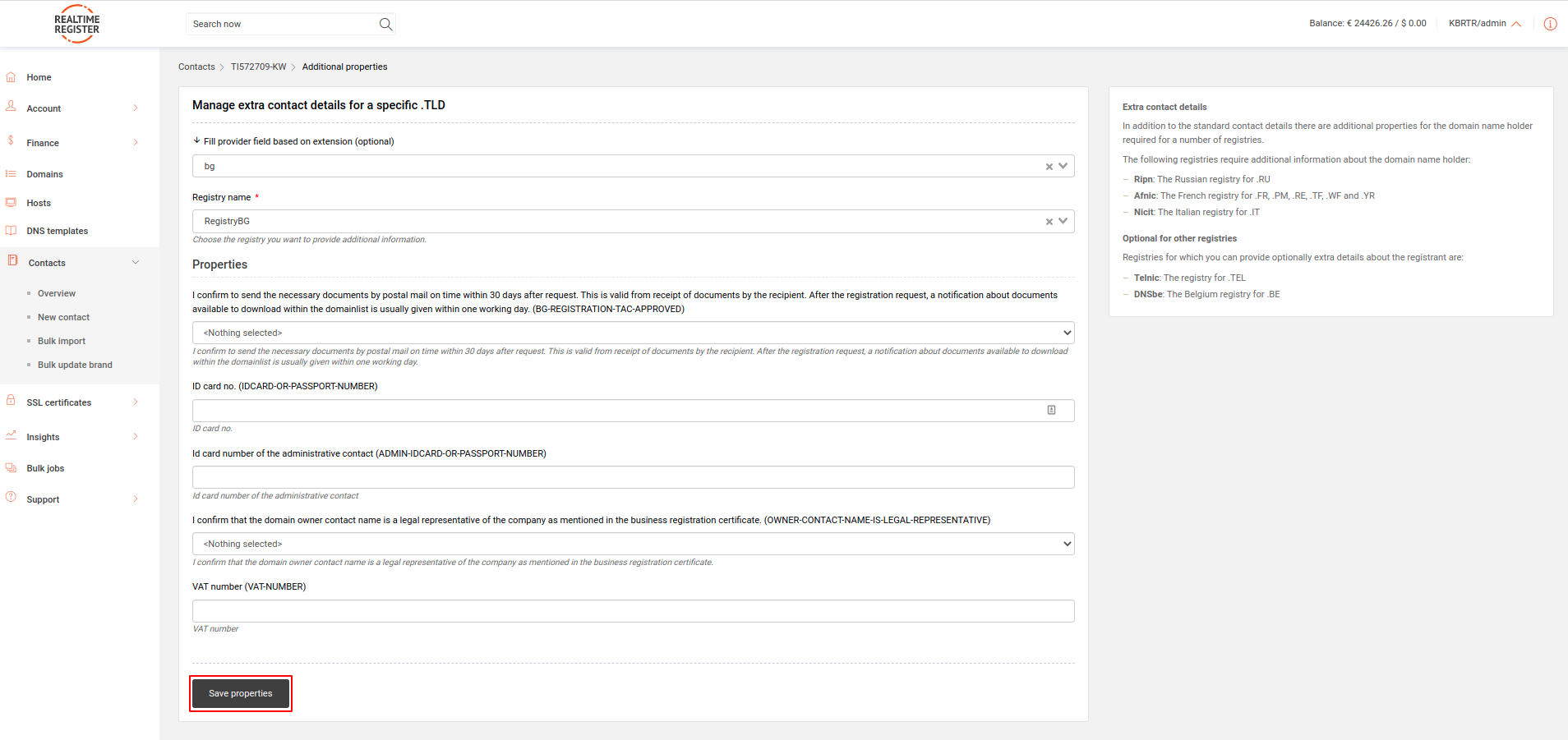The height and width of the screenshot is (740, 1568).
Task: Expand the SSL certificates chevron
Action: (x=136, y=402)
